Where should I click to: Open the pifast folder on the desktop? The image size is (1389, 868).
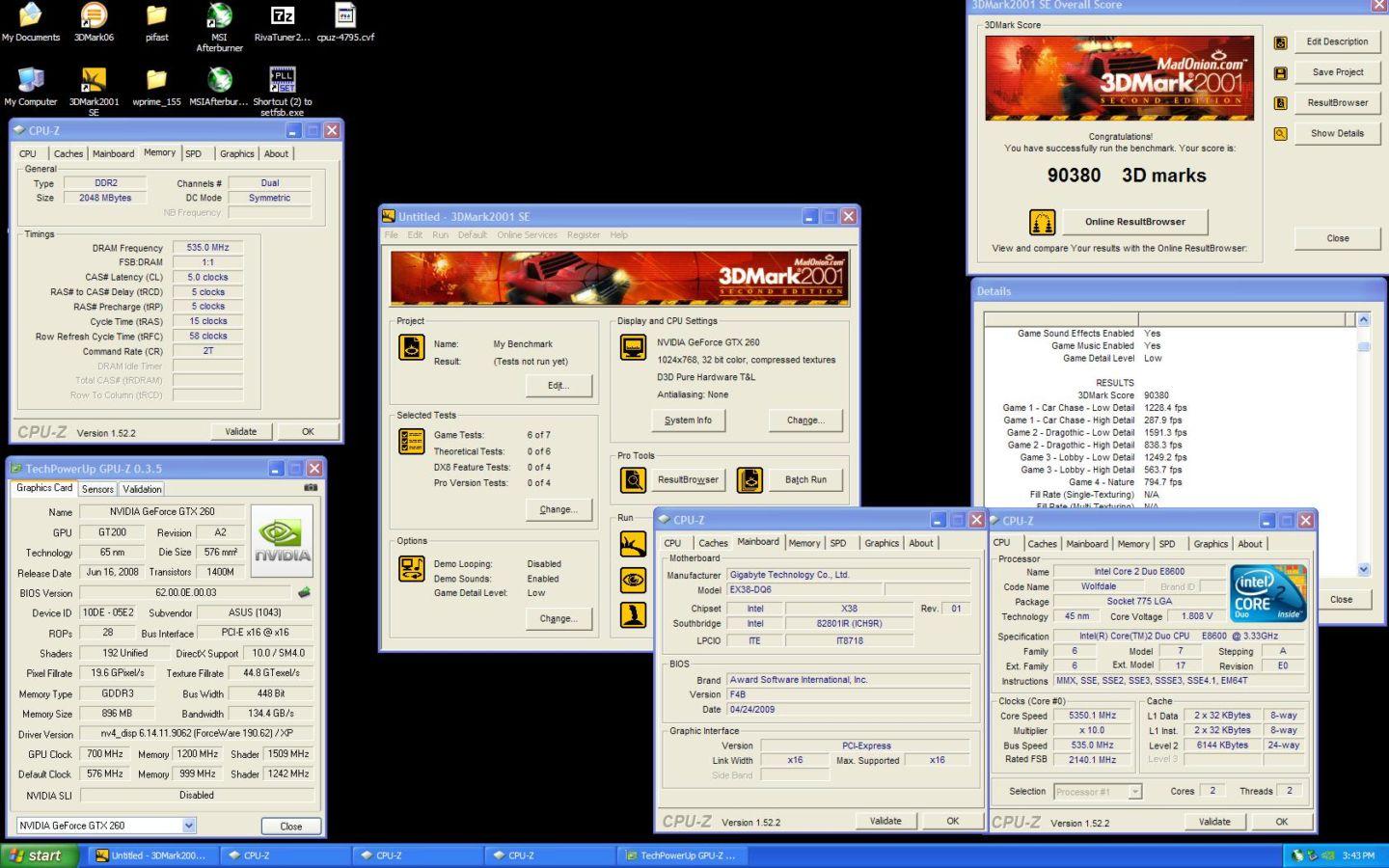coord(156,23)
